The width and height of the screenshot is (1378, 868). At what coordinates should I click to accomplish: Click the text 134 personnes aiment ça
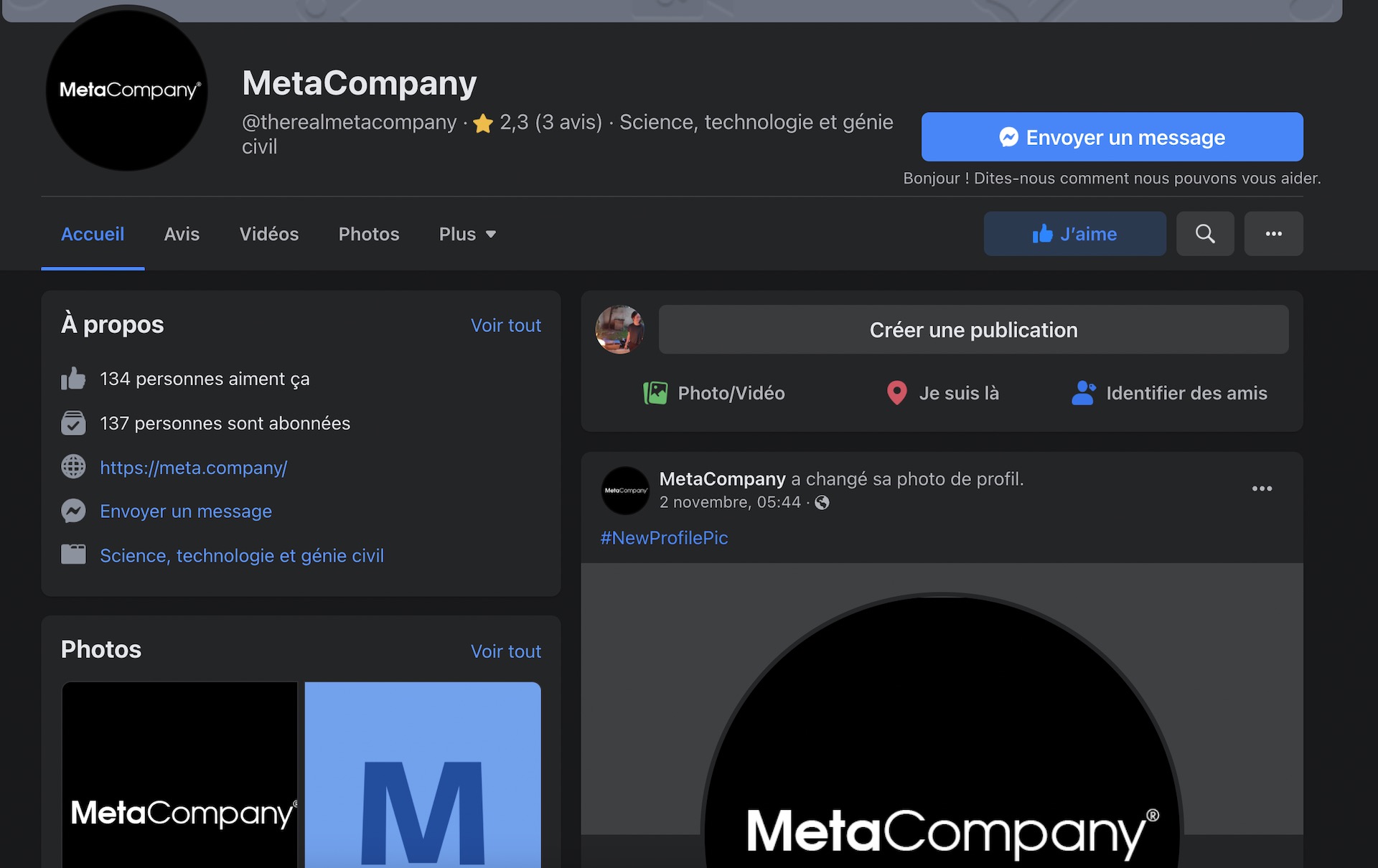point(205,379)
